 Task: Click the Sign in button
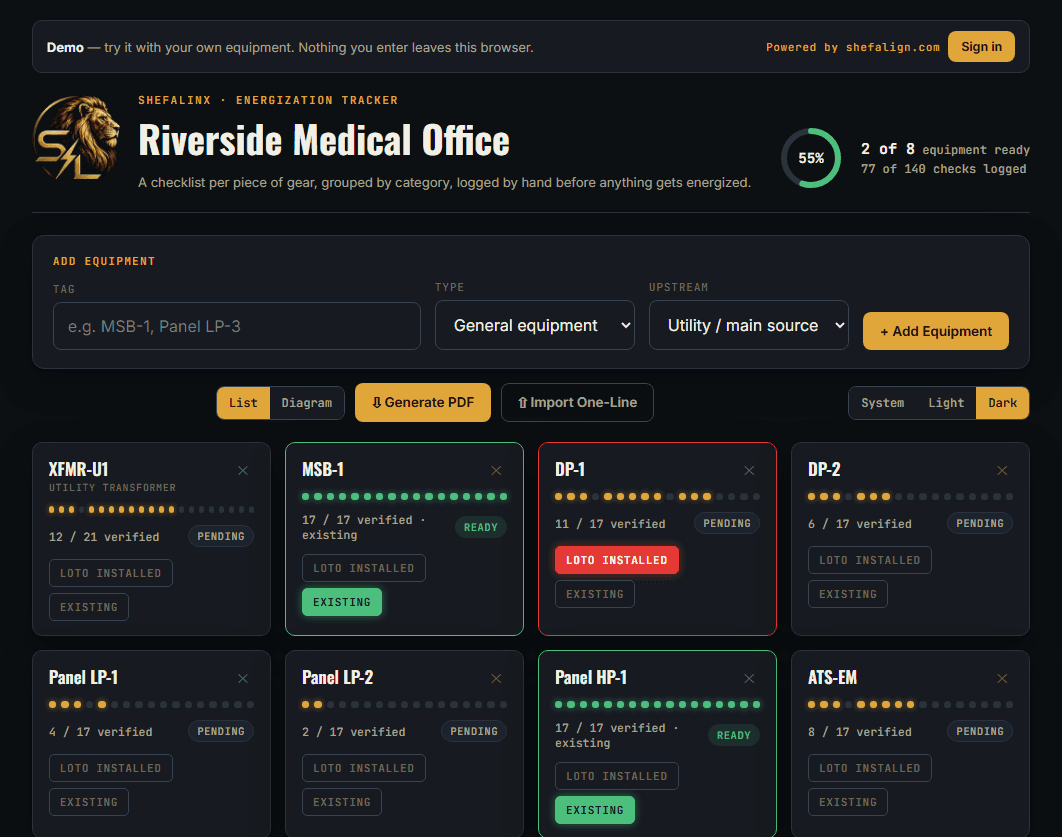coord(981,47)
